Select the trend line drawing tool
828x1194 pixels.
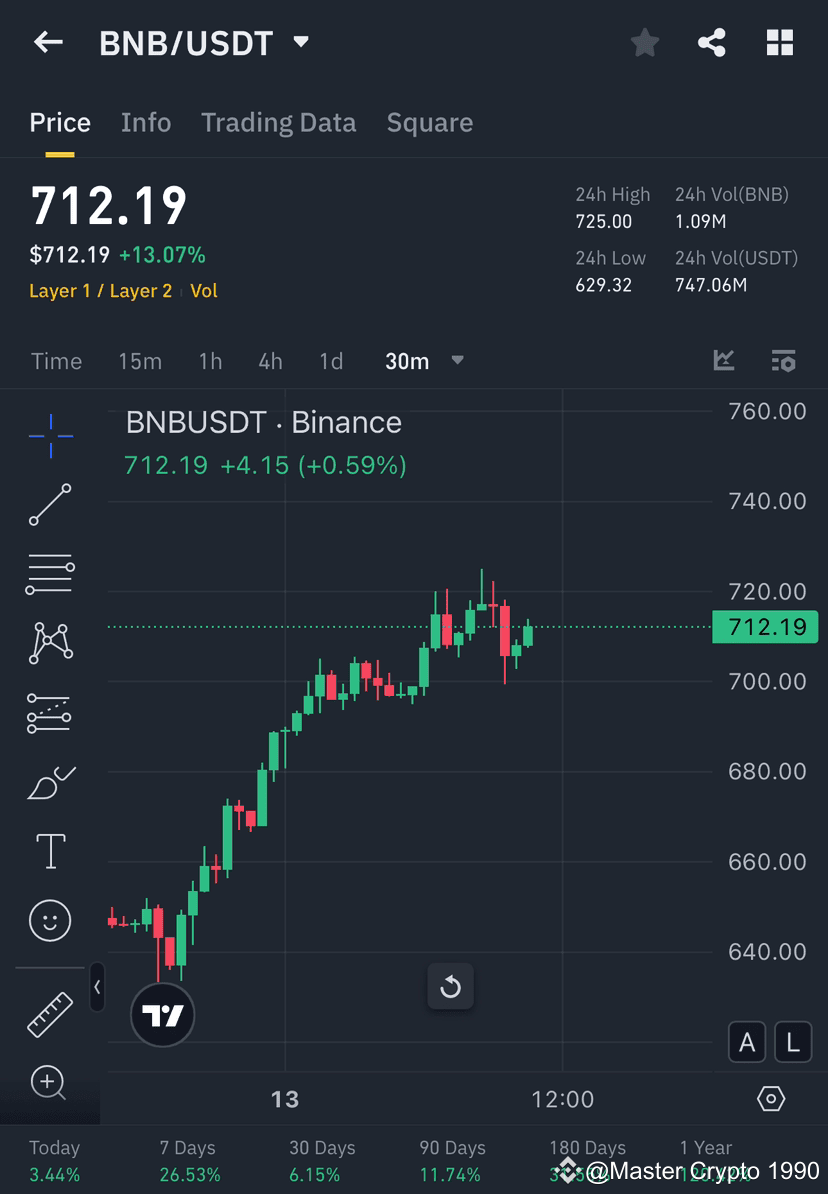pyautogui.click(x=50, y=505)
